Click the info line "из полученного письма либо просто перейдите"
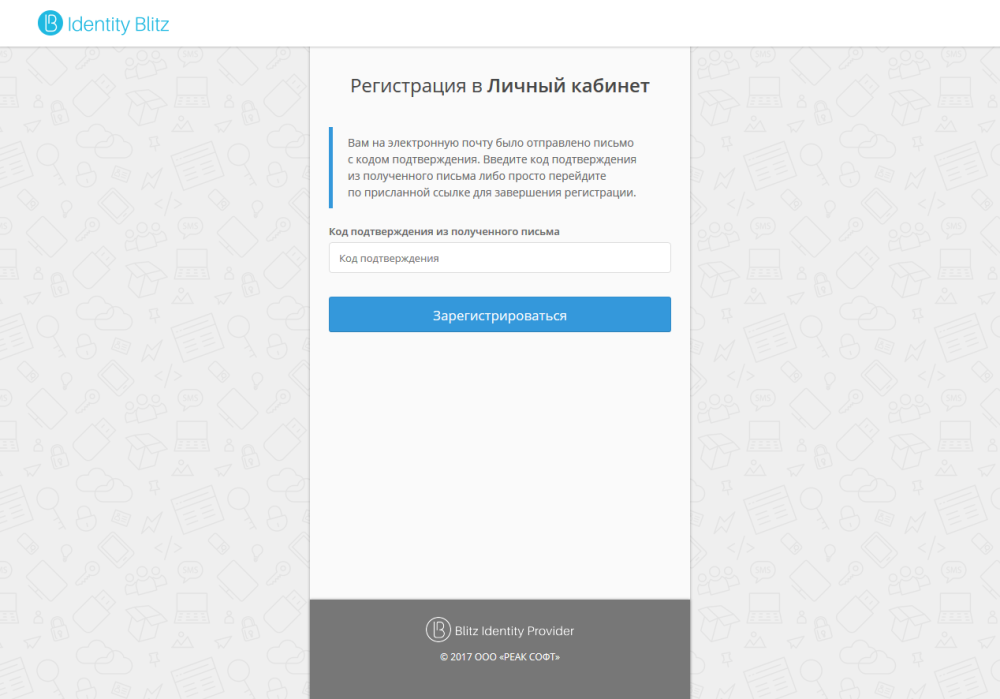 click(x=476, y=176)
